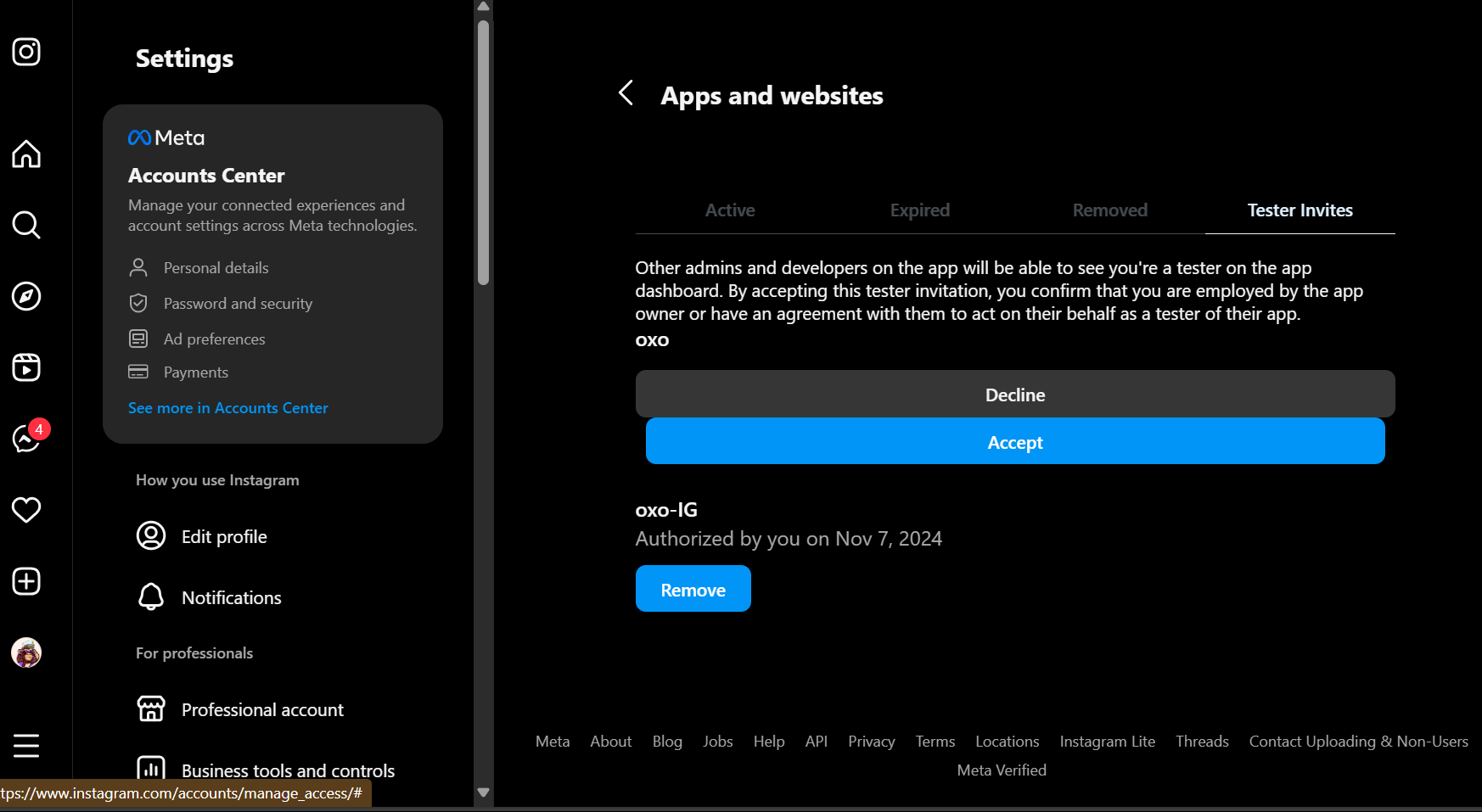Open Meta Verified footer link

(x=1002, y=770)
